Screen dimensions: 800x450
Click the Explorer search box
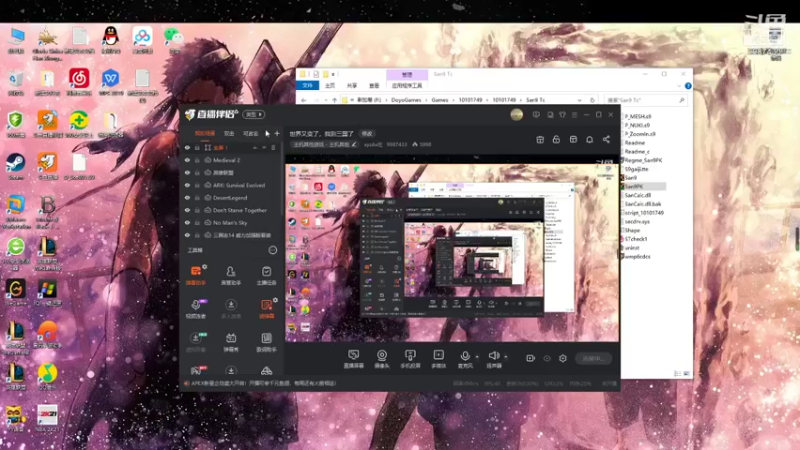pyautogui.click(x=645, y=100)
